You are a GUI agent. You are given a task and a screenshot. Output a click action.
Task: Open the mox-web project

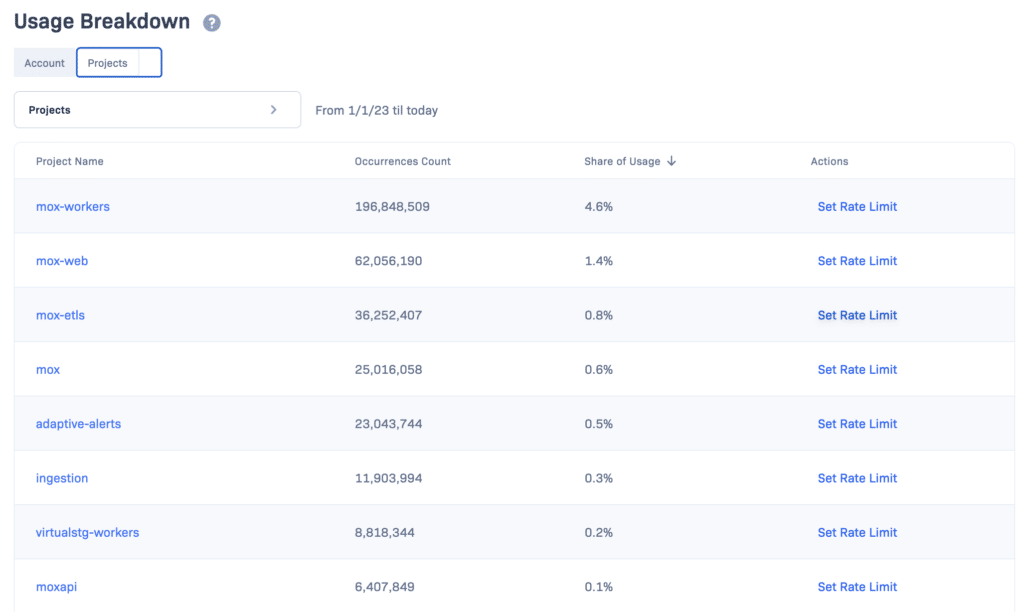pyautogui.click(x=62, y=260)
